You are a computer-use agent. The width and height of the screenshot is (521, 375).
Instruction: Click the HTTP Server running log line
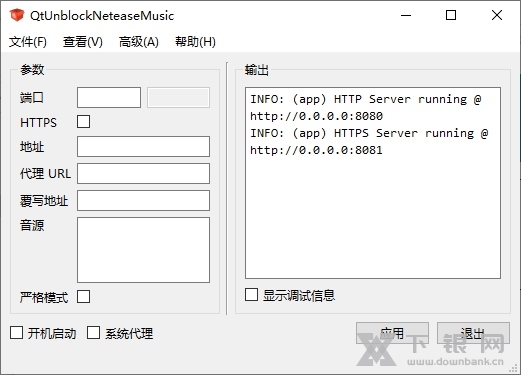tap(366, 99)
